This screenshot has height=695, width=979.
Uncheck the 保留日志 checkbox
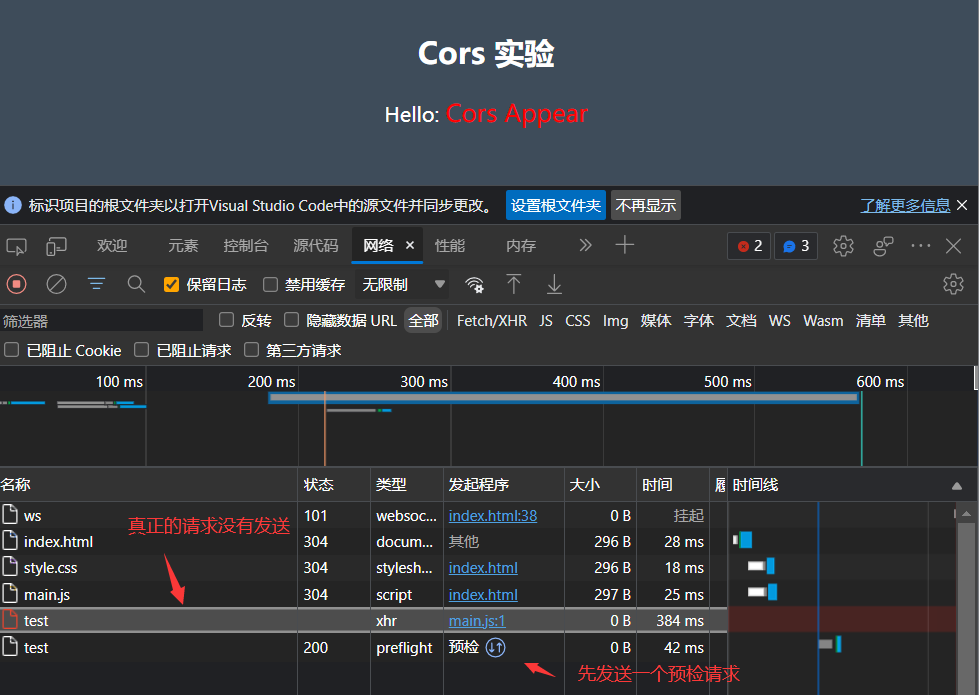tap(172, 285)
